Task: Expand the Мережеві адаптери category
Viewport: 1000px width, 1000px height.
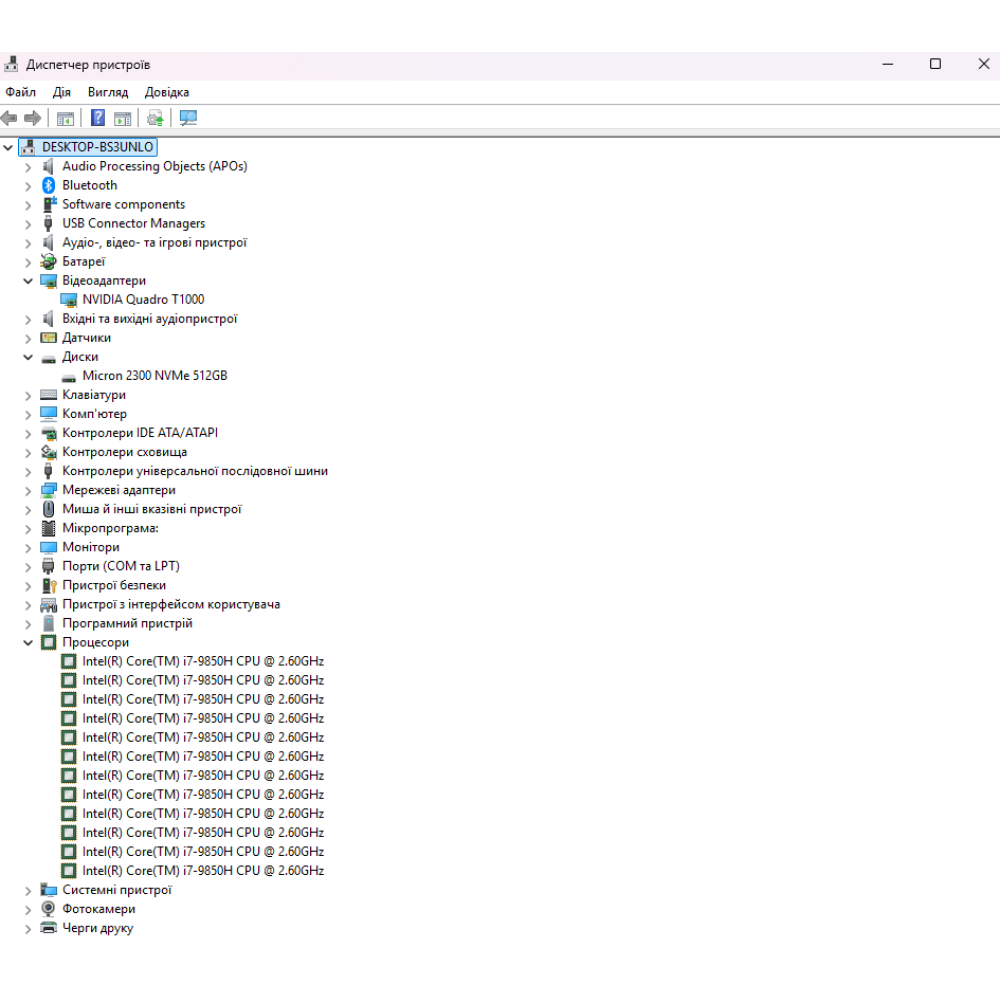Action: 28,490
